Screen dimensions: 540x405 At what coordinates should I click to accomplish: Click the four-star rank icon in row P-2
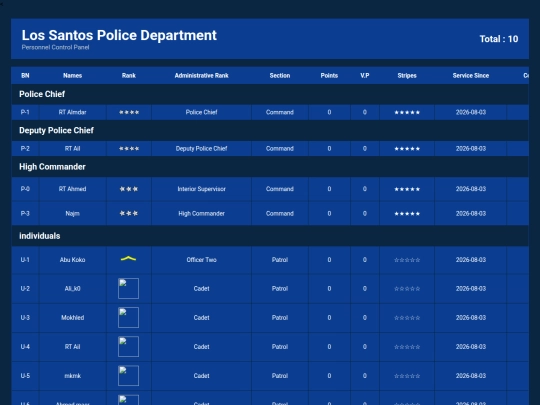point(129,149)
